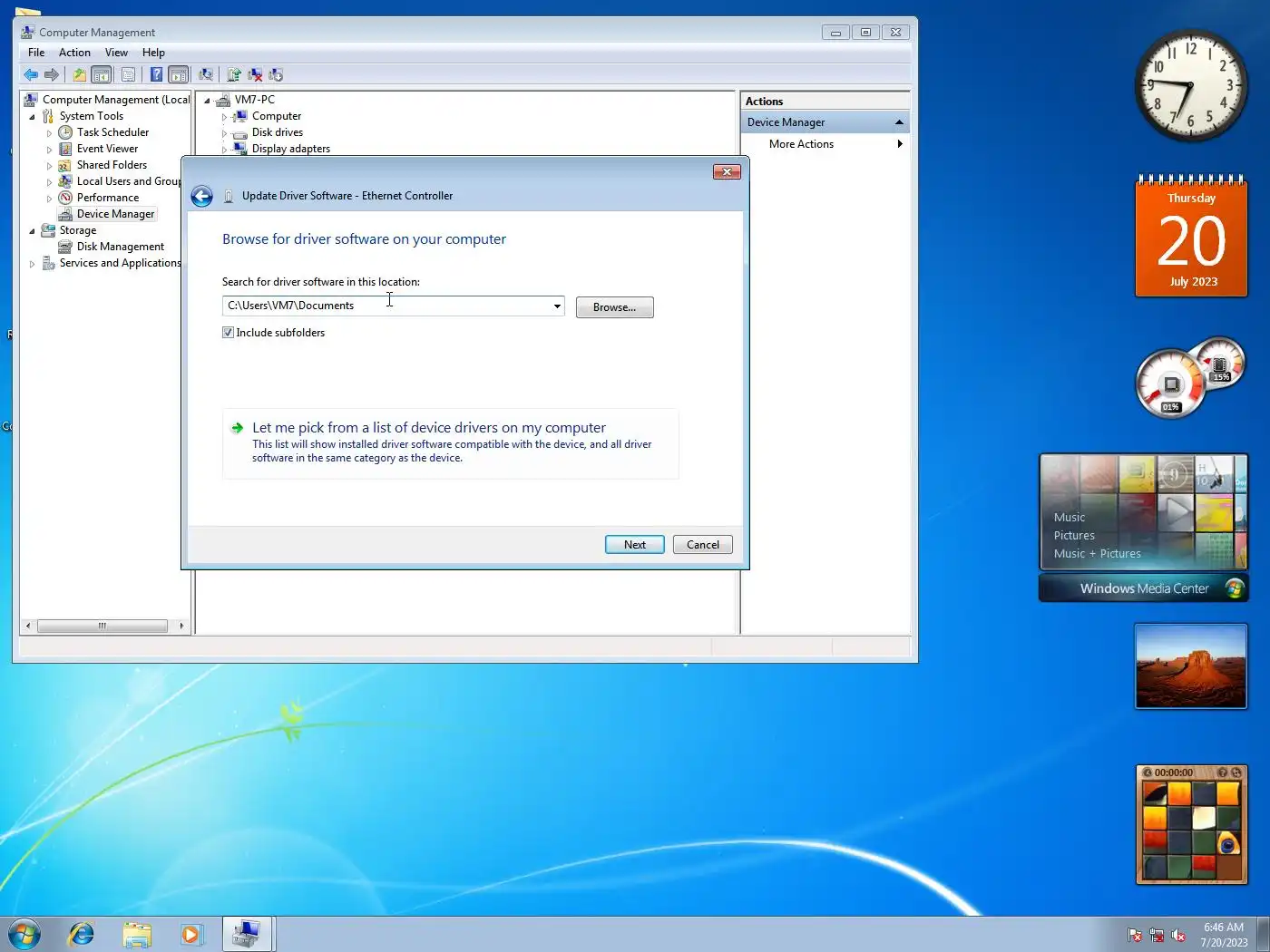Click Music + Pictures in Media Center gadget
1270x952 pixels.
point(1097,554)
